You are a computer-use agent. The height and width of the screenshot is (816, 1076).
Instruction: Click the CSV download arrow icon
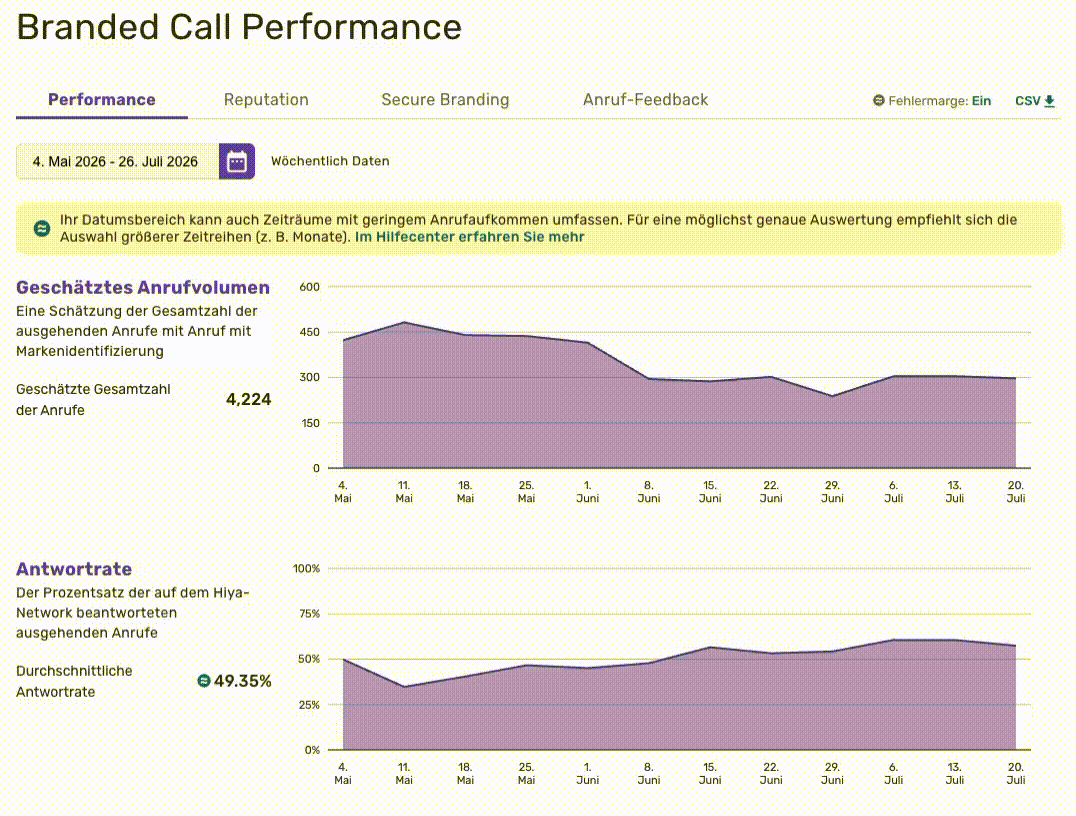1049,101
